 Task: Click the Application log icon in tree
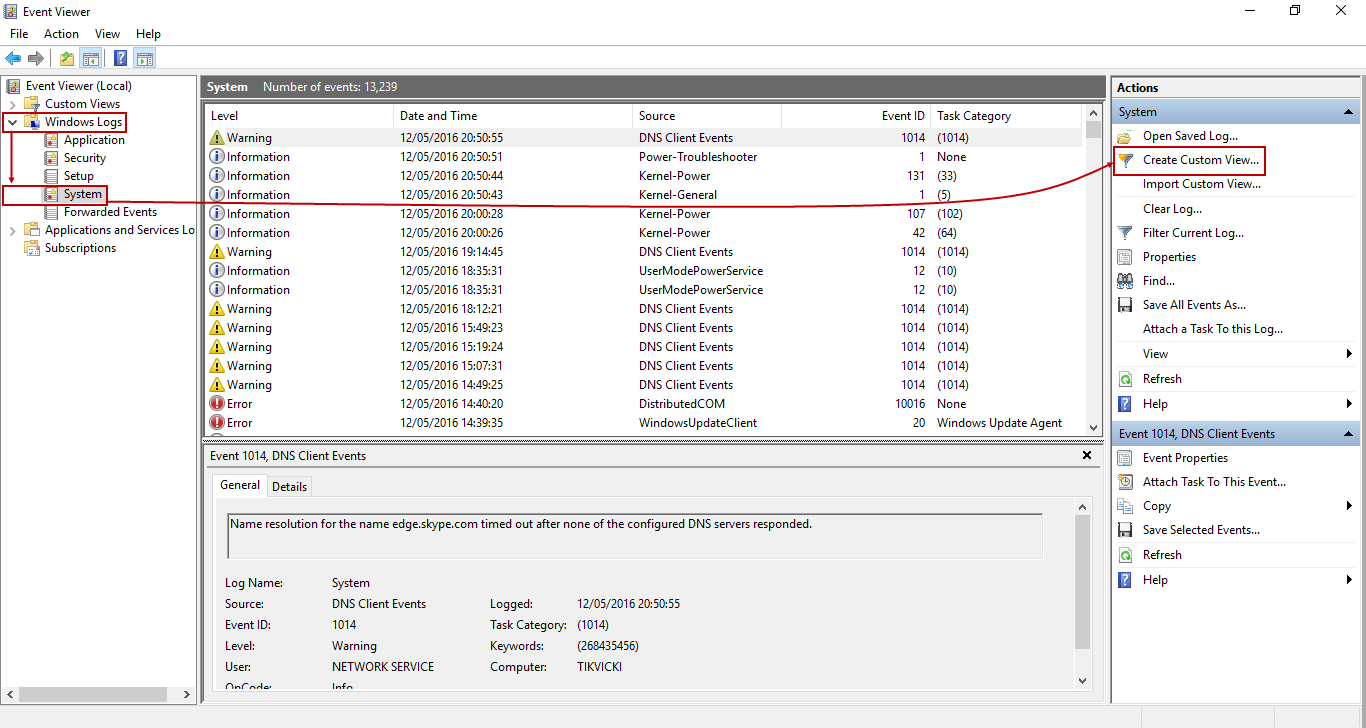coord(52,140)
